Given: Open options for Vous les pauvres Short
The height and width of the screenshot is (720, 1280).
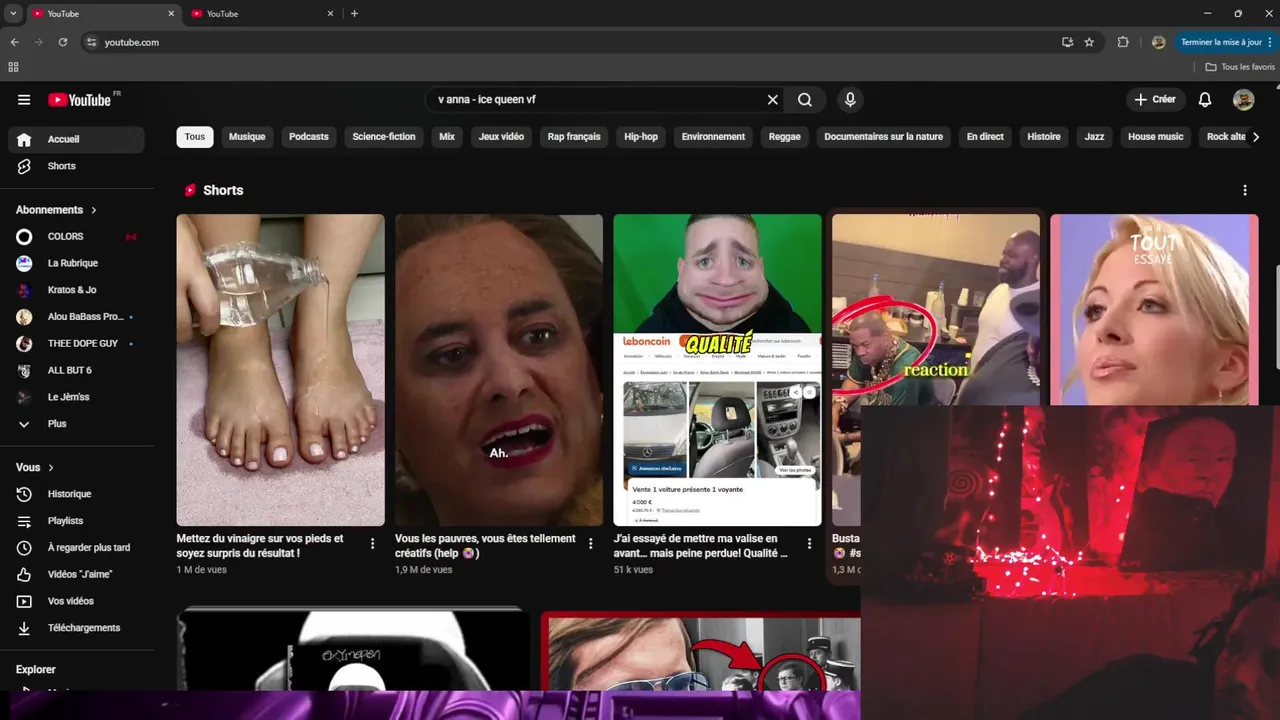Looking at the screenshot, I should click(x=591, y=544).
